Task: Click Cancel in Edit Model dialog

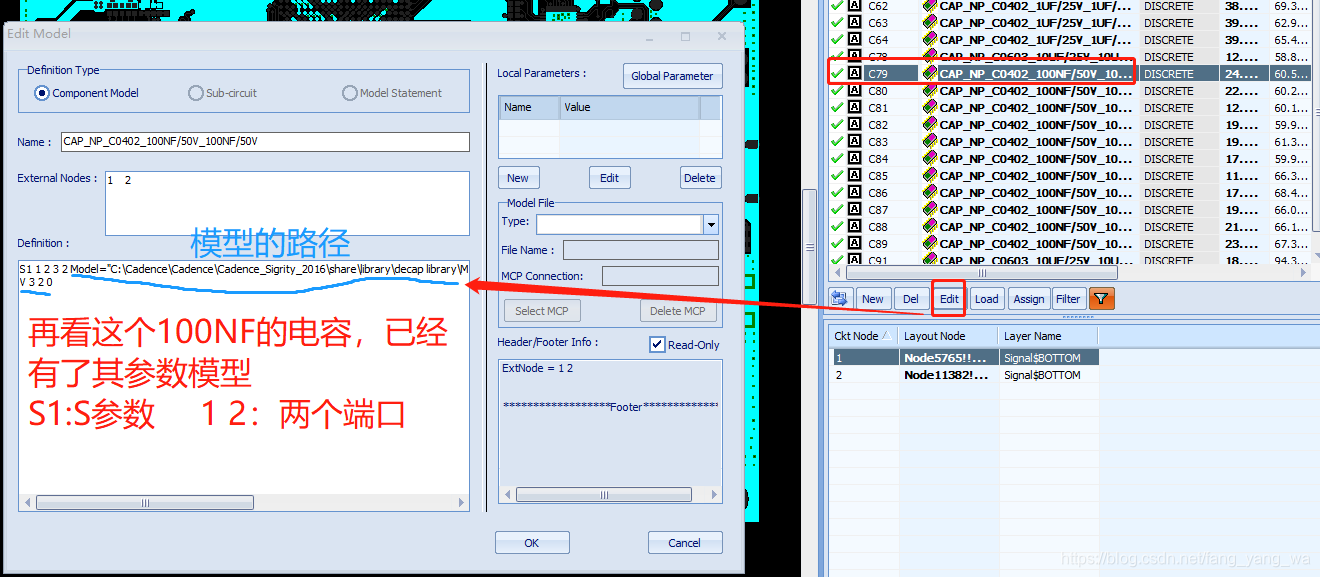Action: click(x=685, y=543)
